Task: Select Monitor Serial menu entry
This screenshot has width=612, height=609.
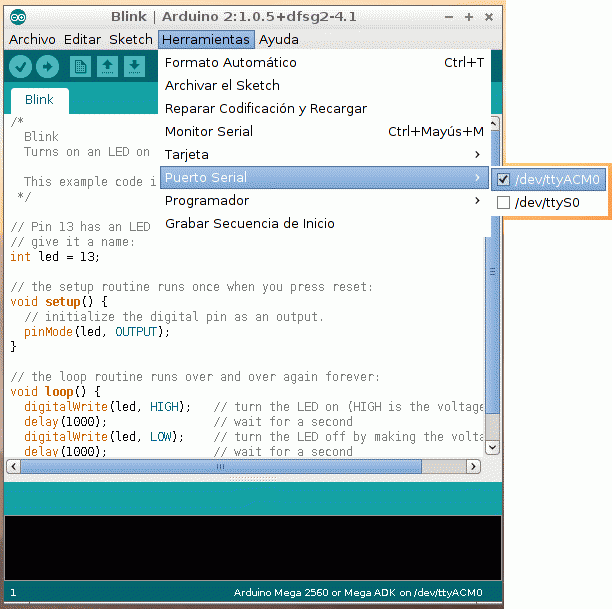Action: 209,132
